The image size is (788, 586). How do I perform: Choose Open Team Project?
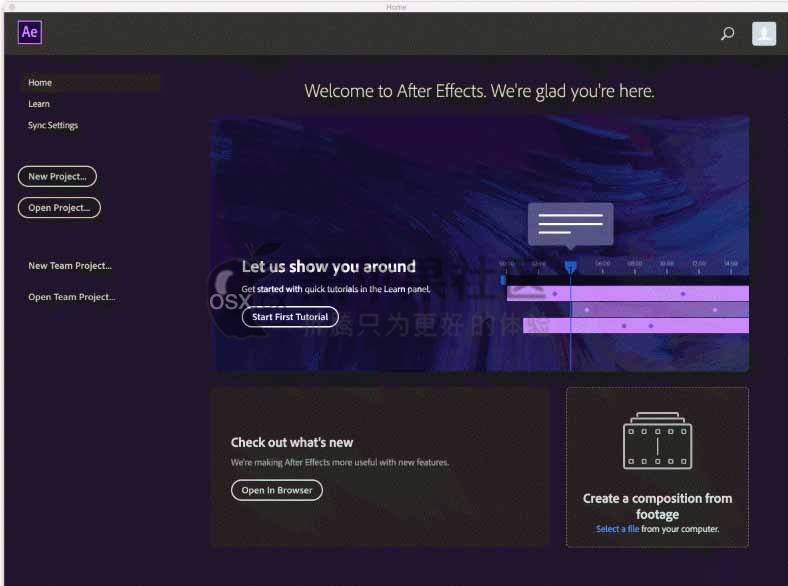pyautogui.click(x=71, y=297)
